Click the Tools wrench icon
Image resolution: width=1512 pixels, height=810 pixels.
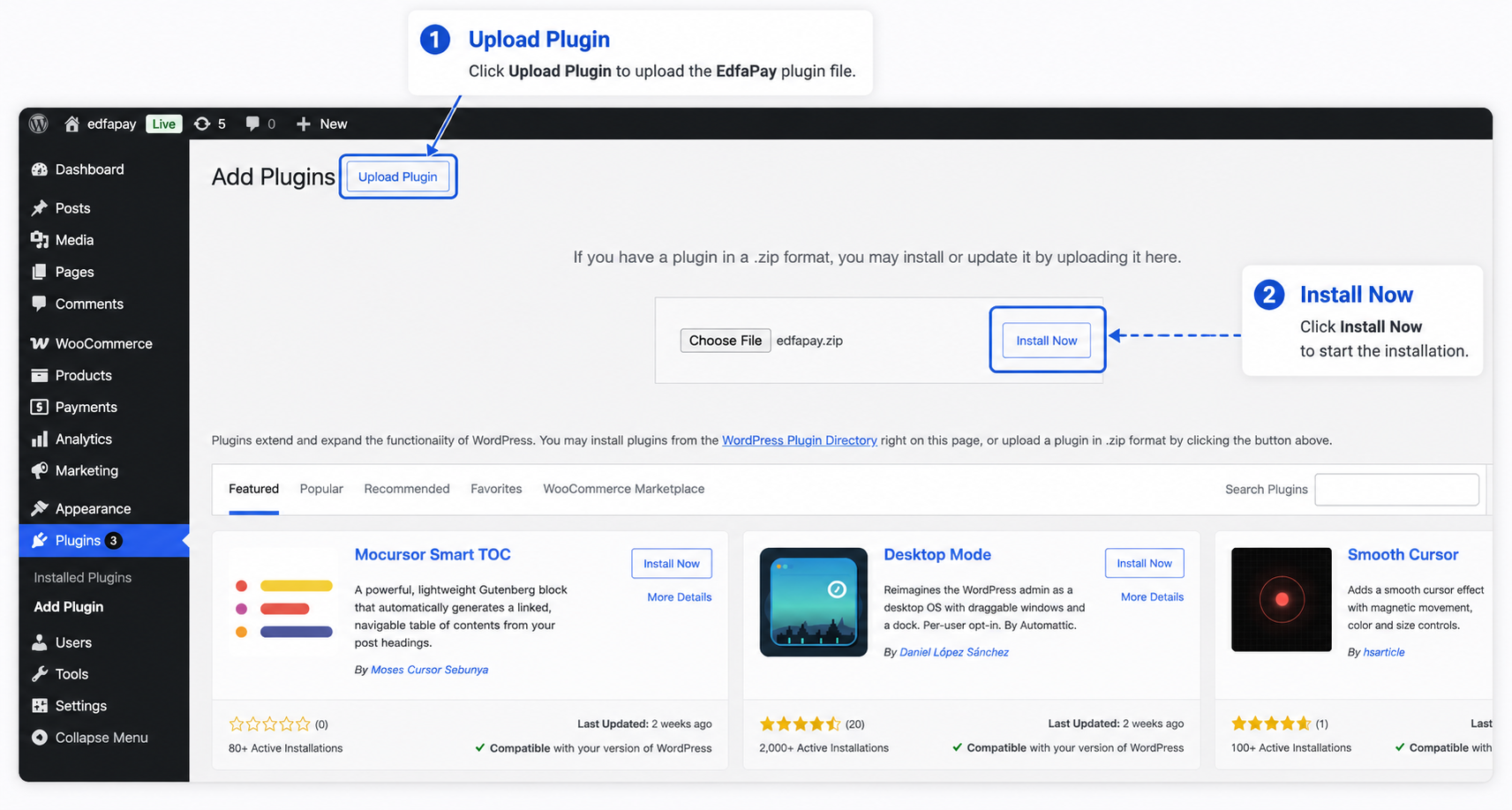[40, 674]
